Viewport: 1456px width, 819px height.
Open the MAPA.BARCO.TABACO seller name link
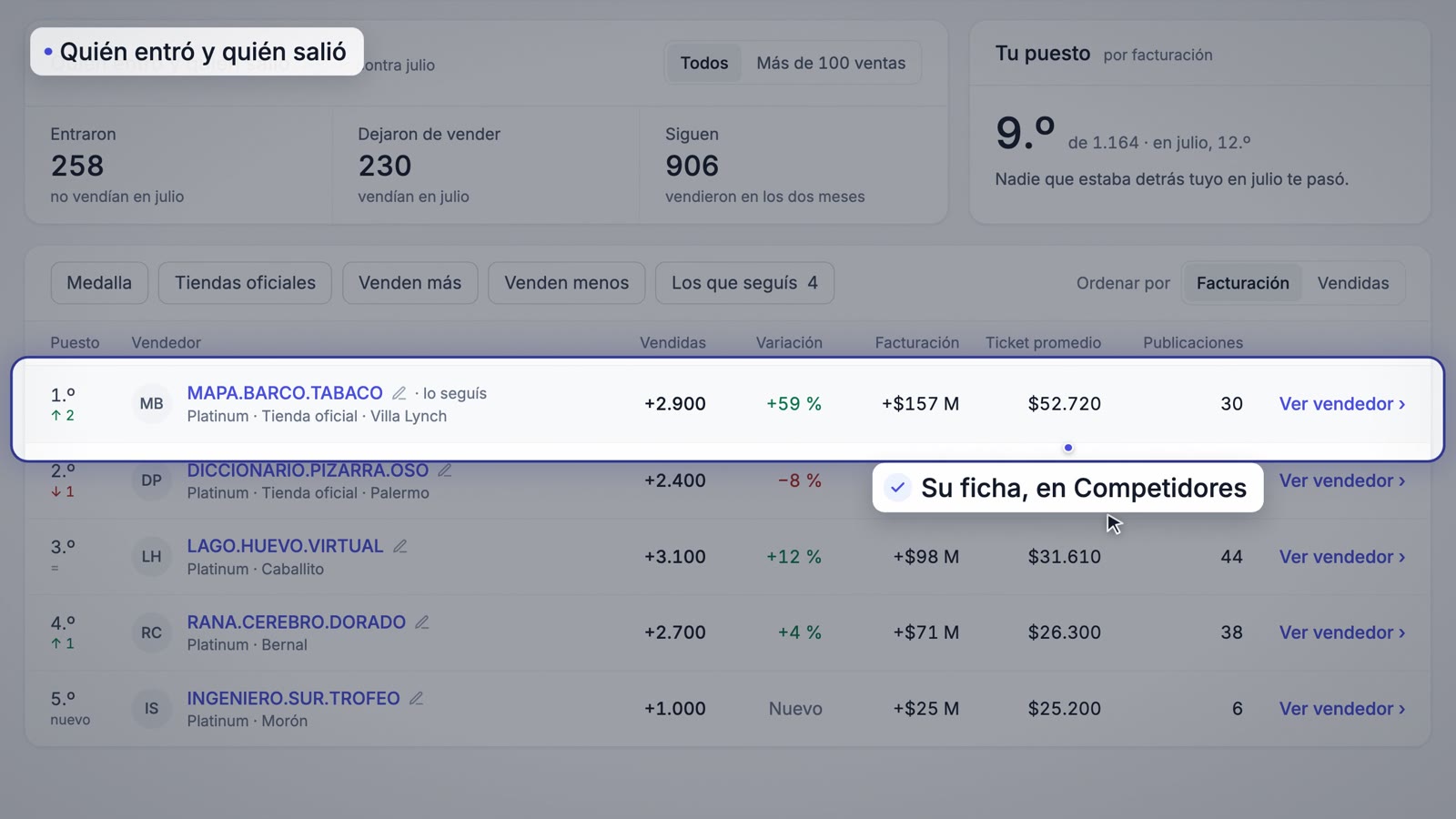pos(285,393)
